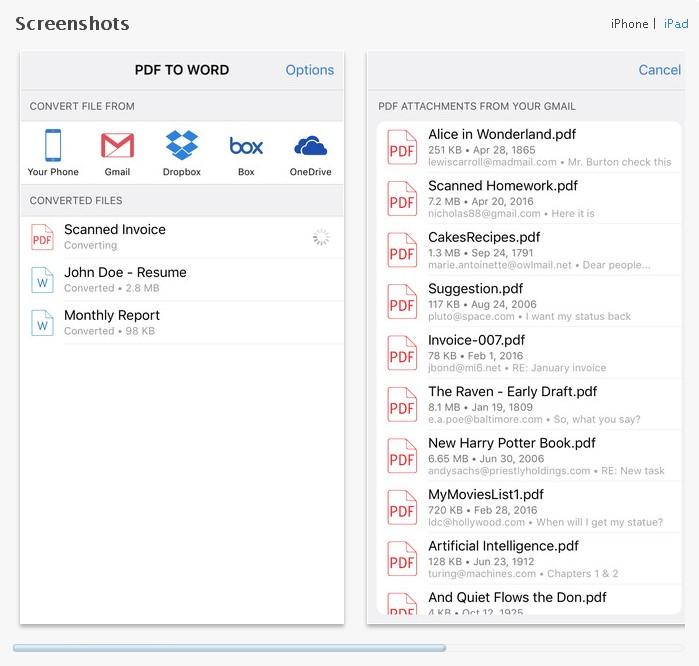Pick the Dropbox source icon
The width and height of the screenshot is (699, 666).
[181, 145]
